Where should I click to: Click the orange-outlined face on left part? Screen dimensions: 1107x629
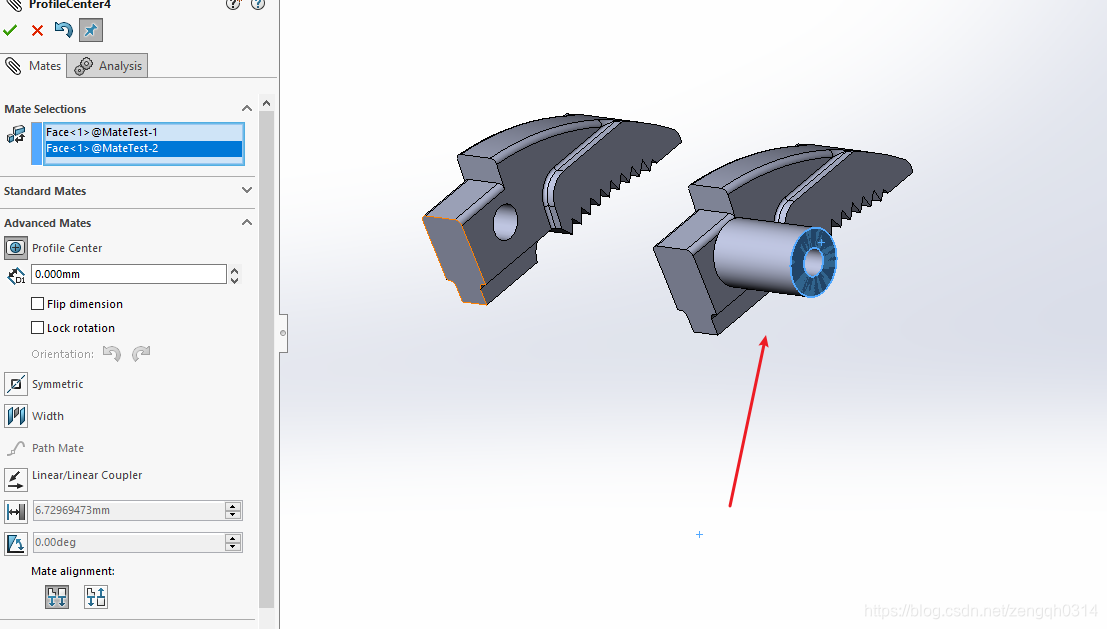point(453,260)
